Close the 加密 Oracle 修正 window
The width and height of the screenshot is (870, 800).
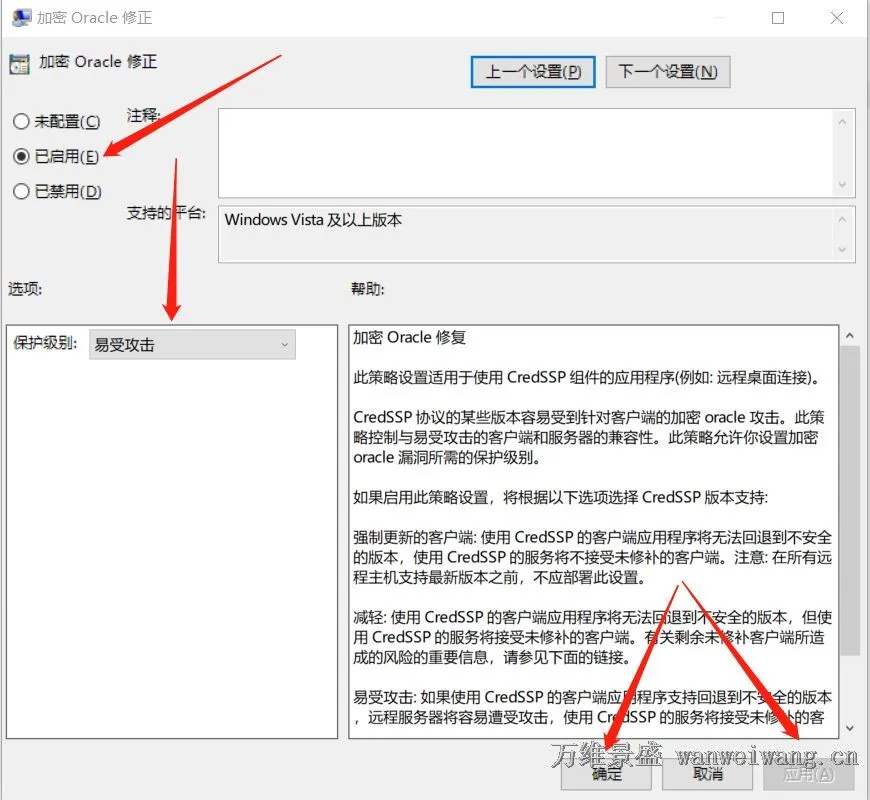837,18
